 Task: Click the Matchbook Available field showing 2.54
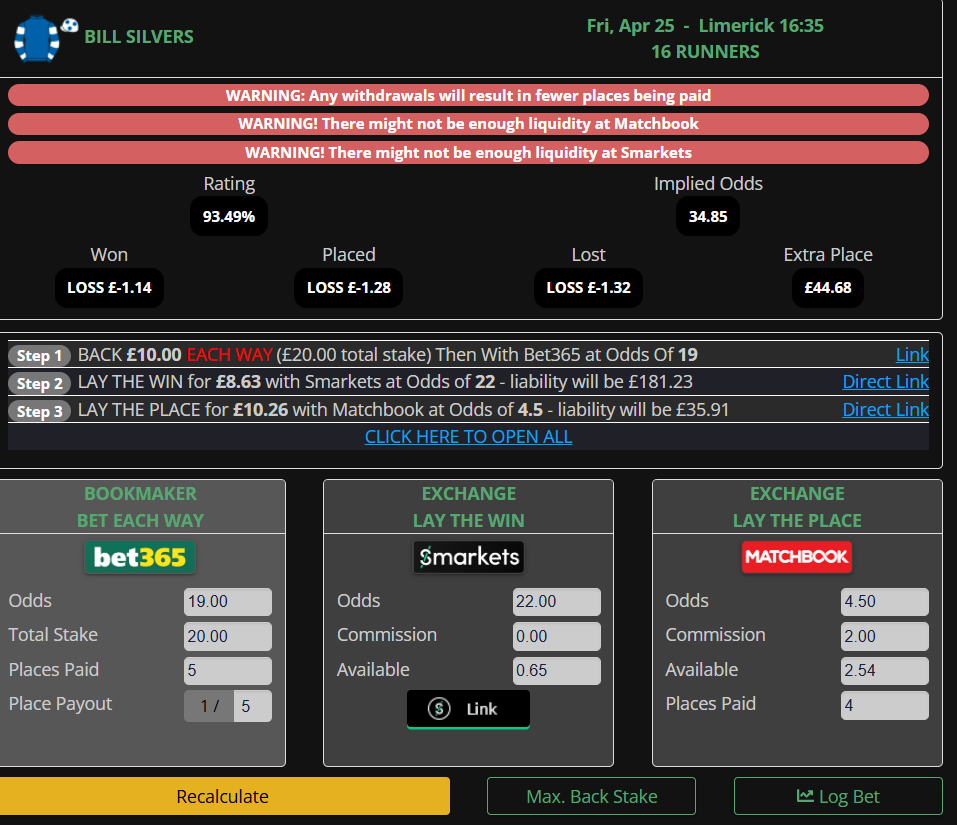point(884,671)
